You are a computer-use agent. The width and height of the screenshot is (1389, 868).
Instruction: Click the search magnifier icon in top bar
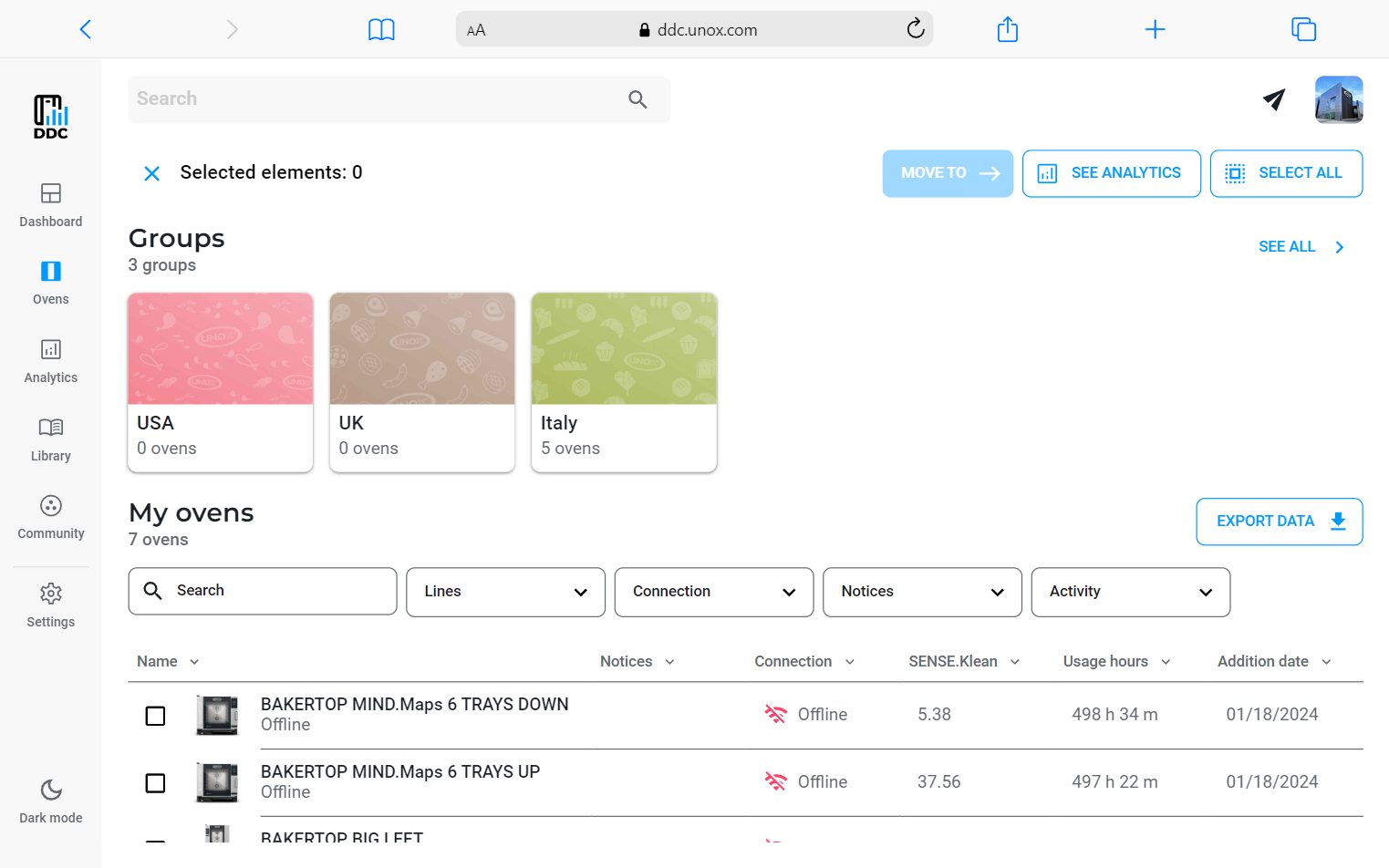point(637,99)
